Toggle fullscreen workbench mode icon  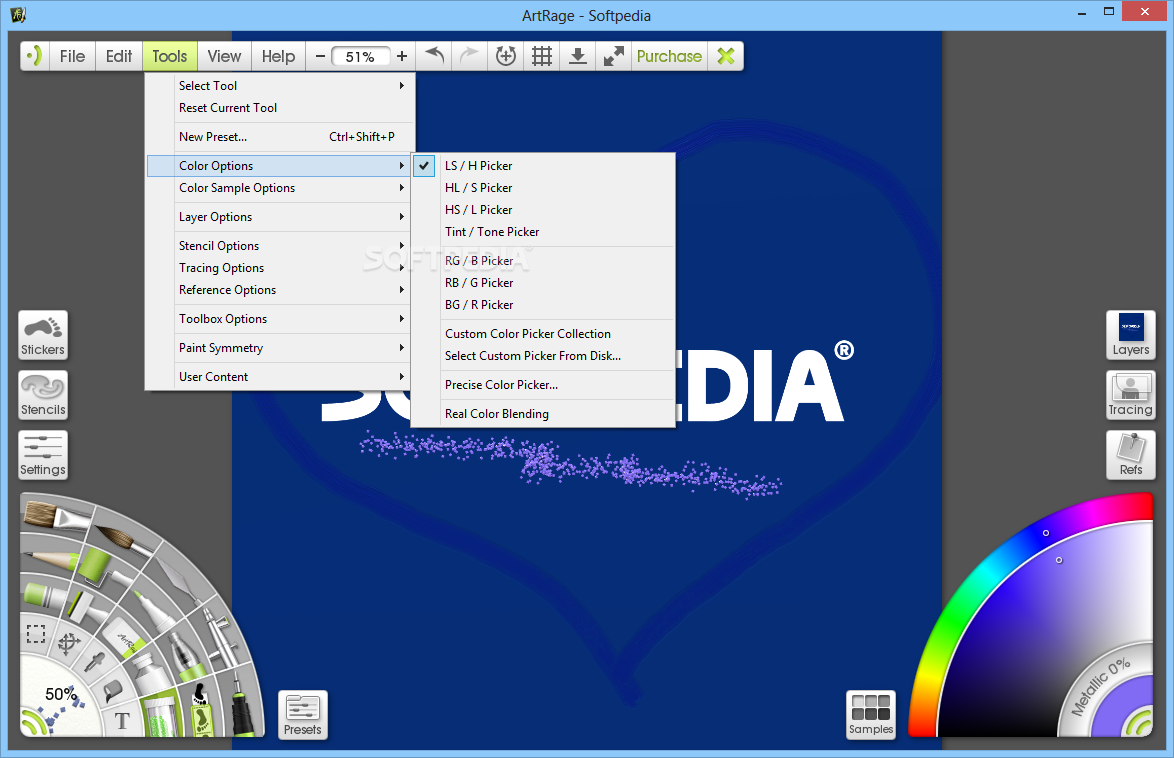click(613, 56)
